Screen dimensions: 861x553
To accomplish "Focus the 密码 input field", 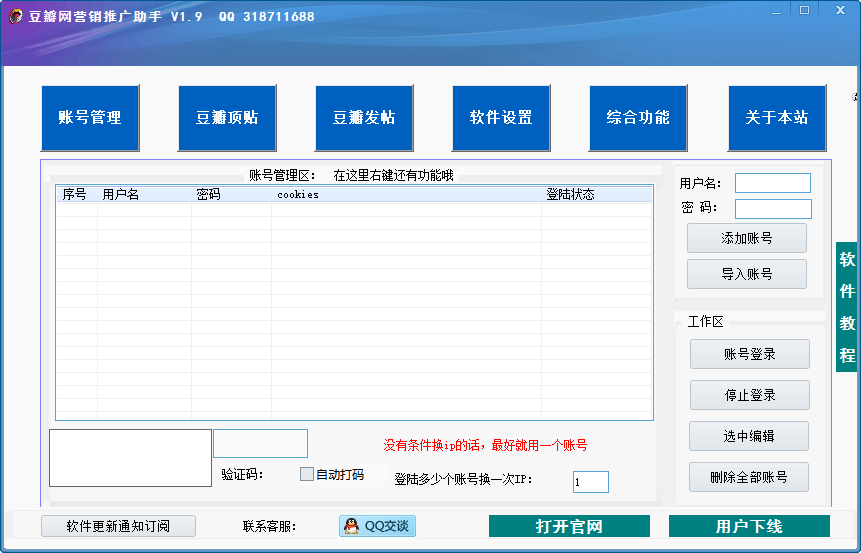I will coord(772,208).
